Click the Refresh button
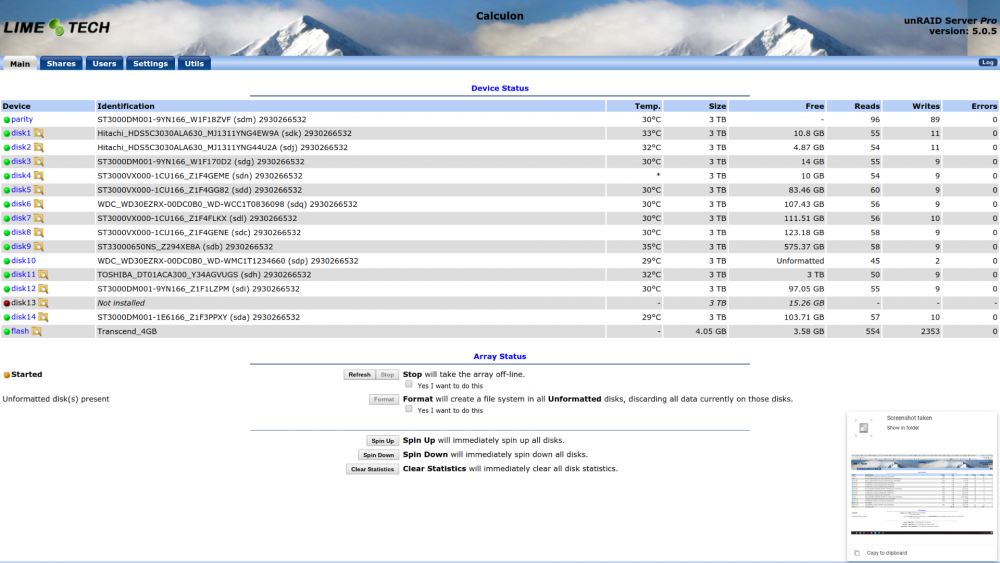The width and height of the screenshot is (1000, 563). click(359, 375)
